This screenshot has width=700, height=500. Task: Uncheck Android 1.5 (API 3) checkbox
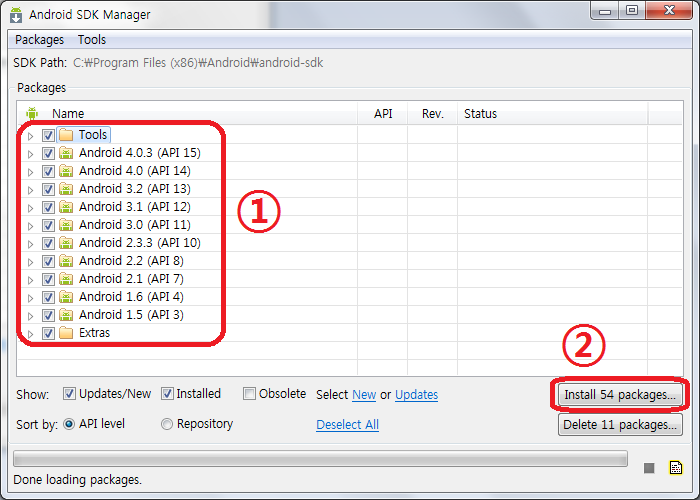click(x=48, y=316)
